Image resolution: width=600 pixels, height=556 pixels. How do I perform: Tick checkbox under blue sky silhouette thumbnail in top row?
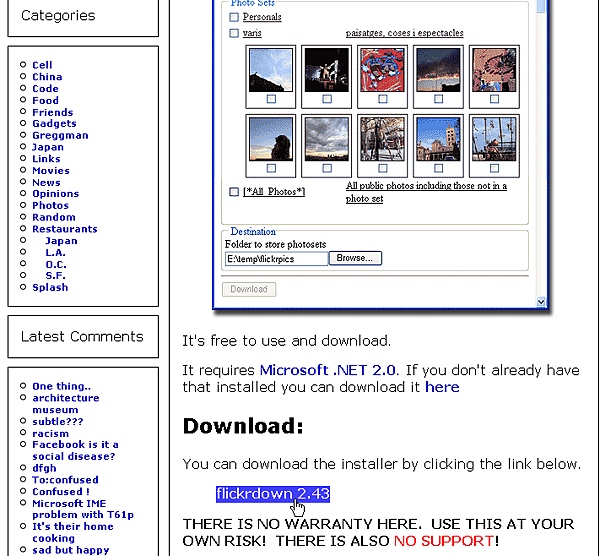pyautogui.click(x=271, y=99)
